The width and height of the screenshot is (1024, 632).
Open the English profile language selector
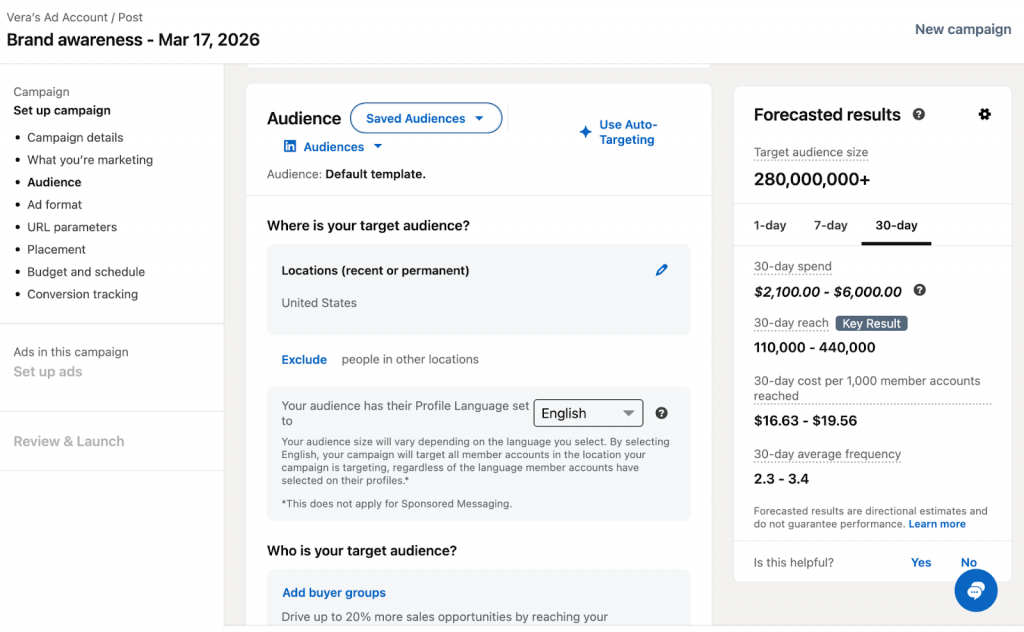[588, 413]
